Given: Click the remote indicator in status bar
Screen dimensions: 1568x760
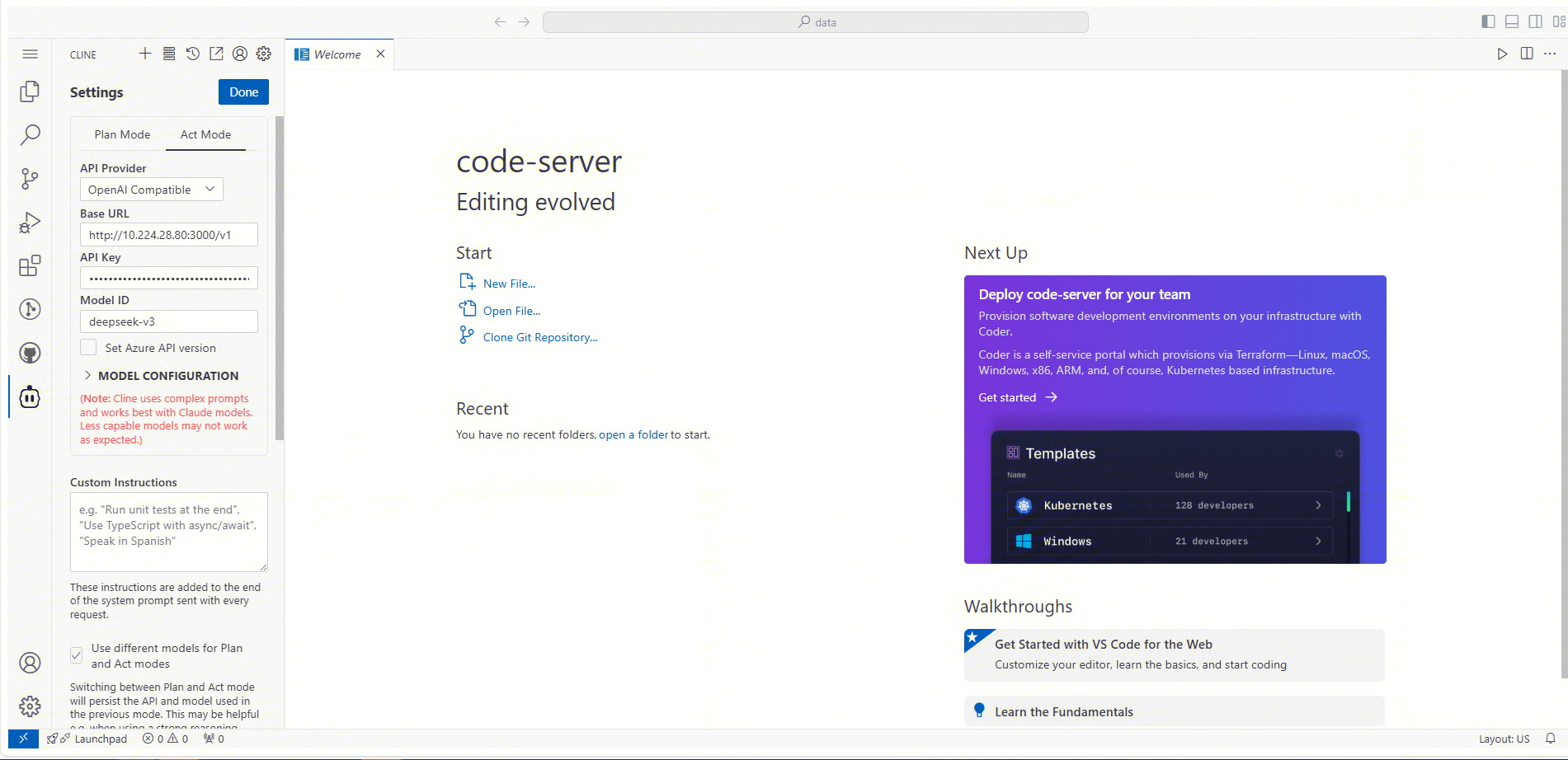Looking at the screenshot, I should pyautogui.click(x=23, y=739).
